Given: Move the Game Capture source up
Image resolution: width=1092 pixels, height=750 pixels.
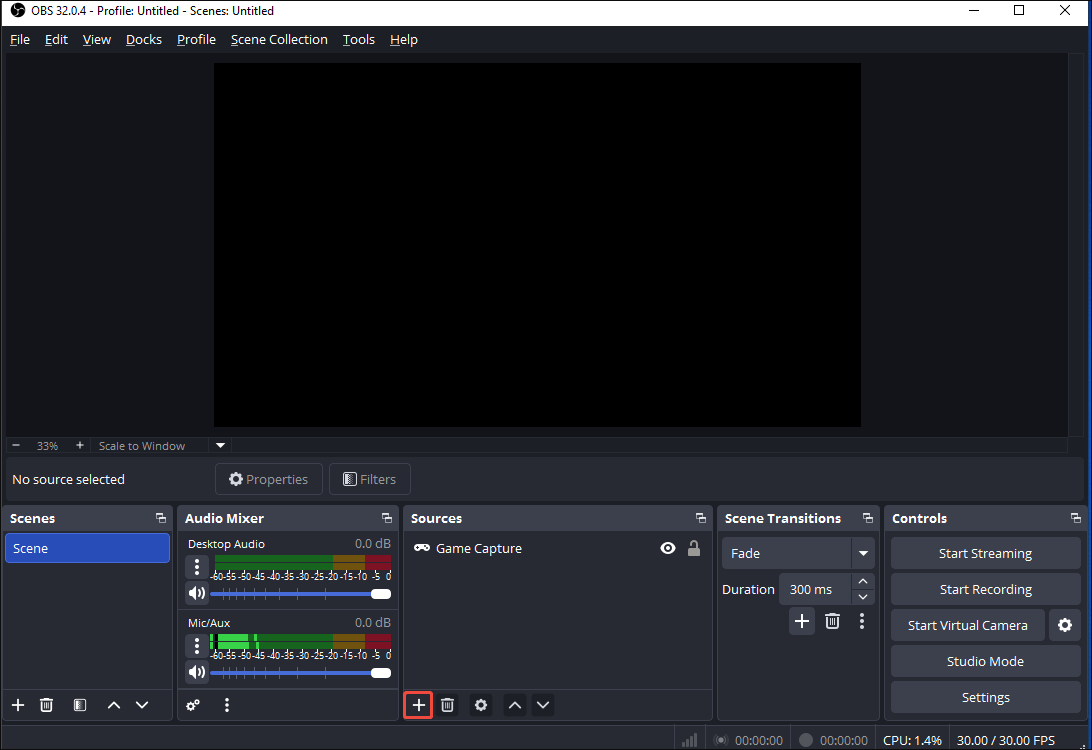Looking at the screenshot, I should (514, 705).
